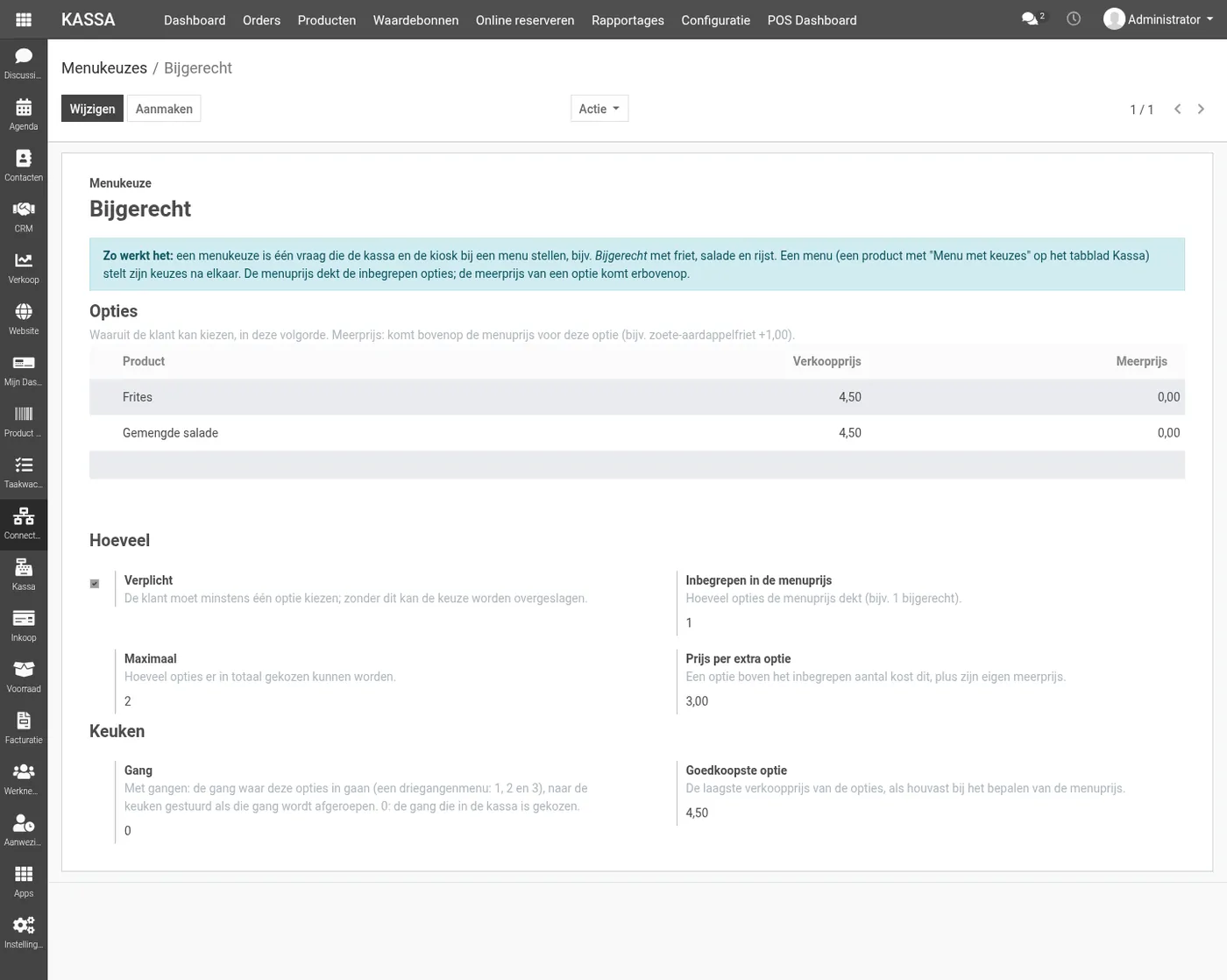The image size is (1227, 980).
Task: Click the Wijzigen button
Action: (x=92, y=109)
